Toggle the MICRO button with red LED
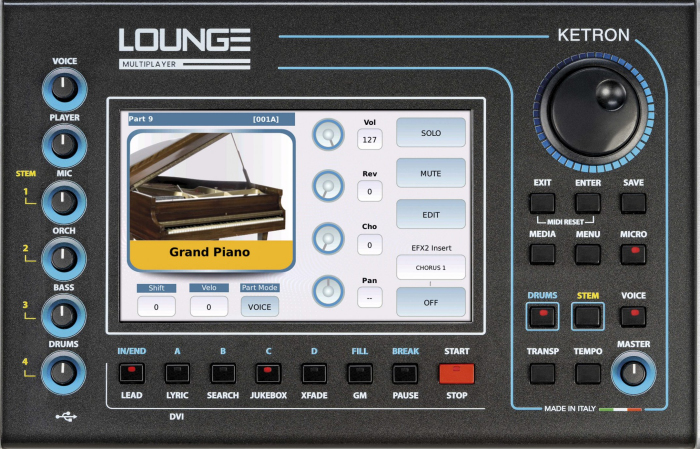This screenshot has height=449, width=700. tap(633, 254)
